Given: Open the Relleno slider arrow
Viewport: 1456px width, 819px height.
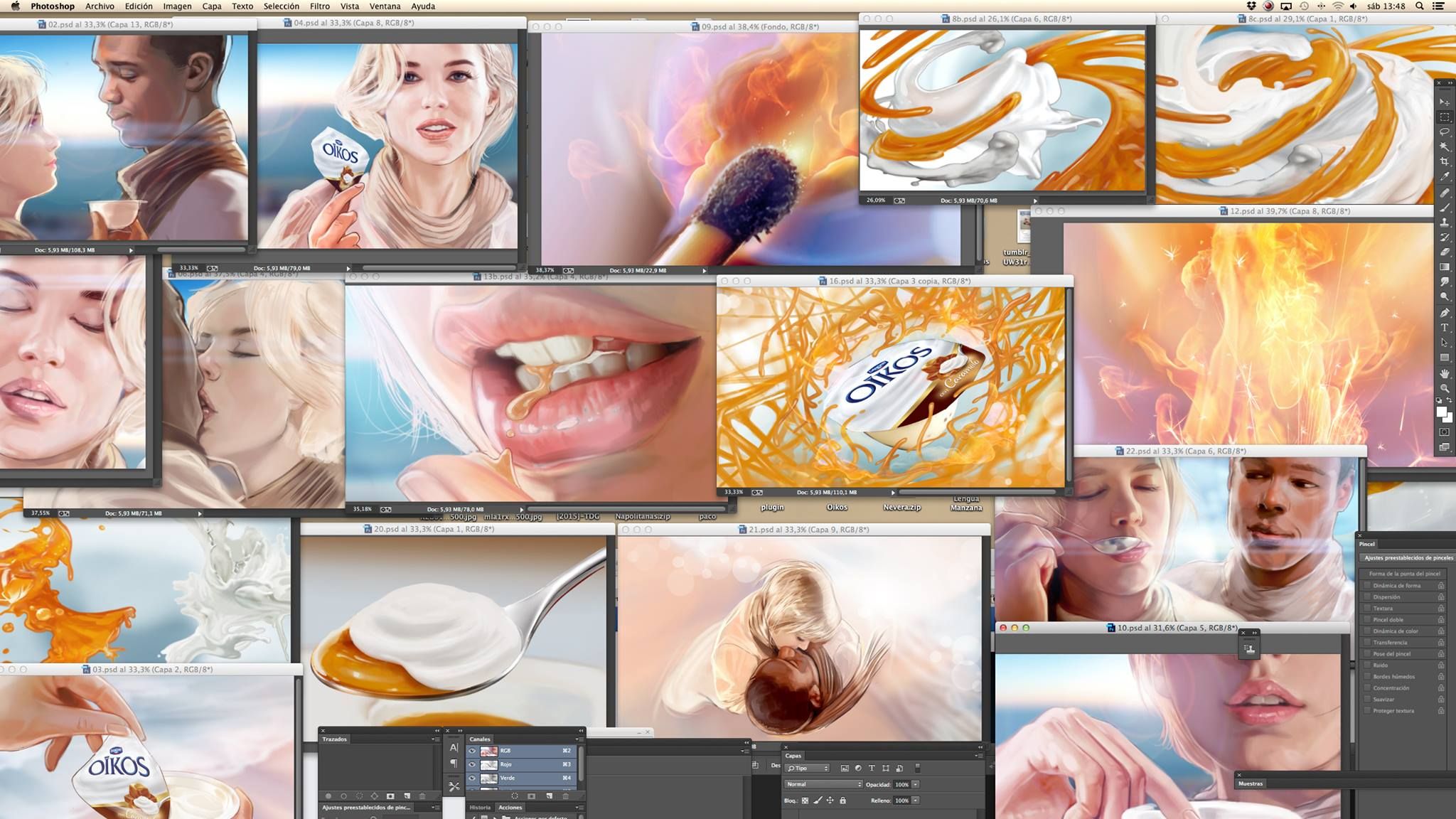Looking at the screenshot, I should (916, 800).
